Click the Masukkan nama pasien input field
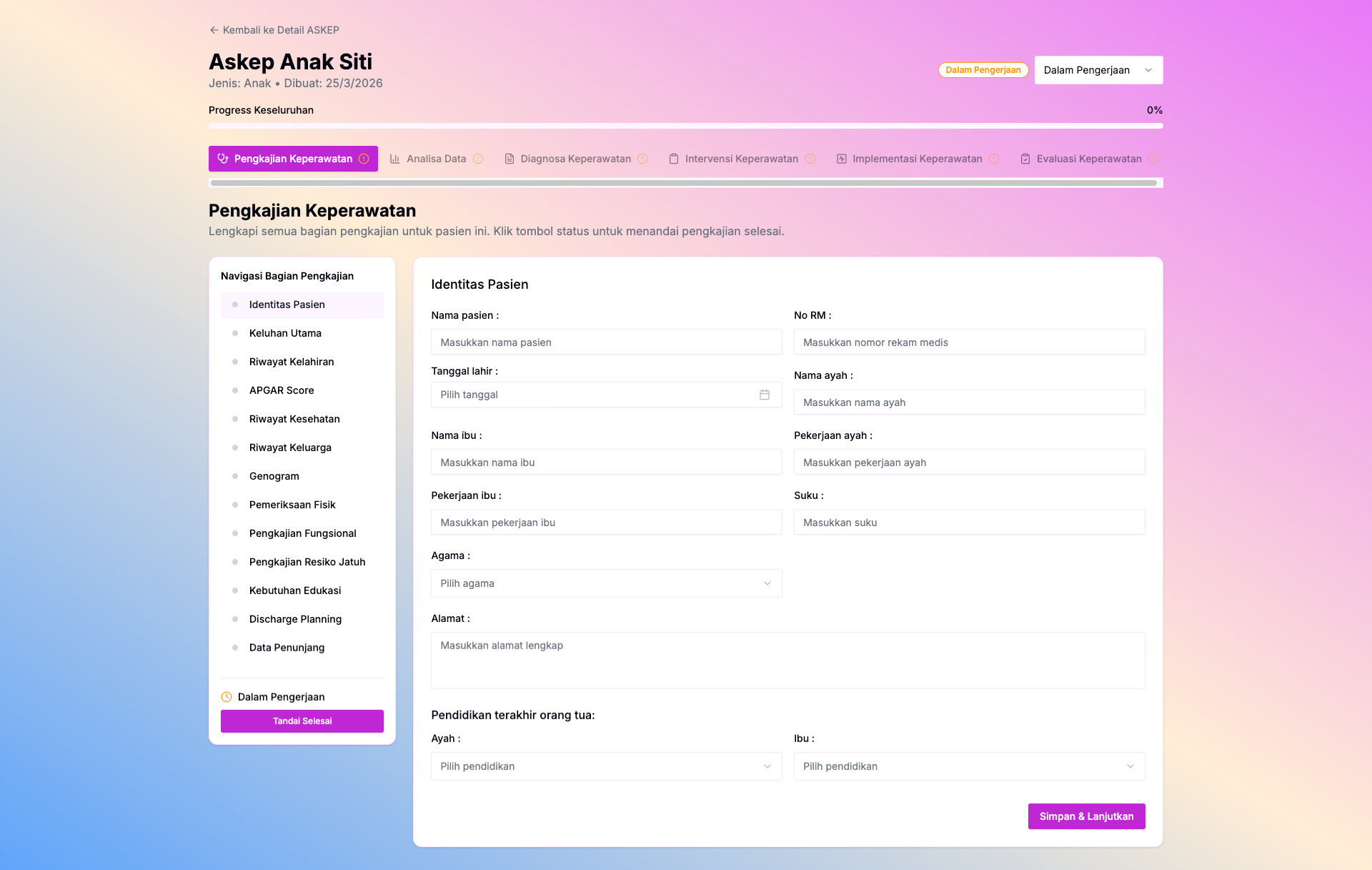The image size is (1372, 870). tap(606, 342)
